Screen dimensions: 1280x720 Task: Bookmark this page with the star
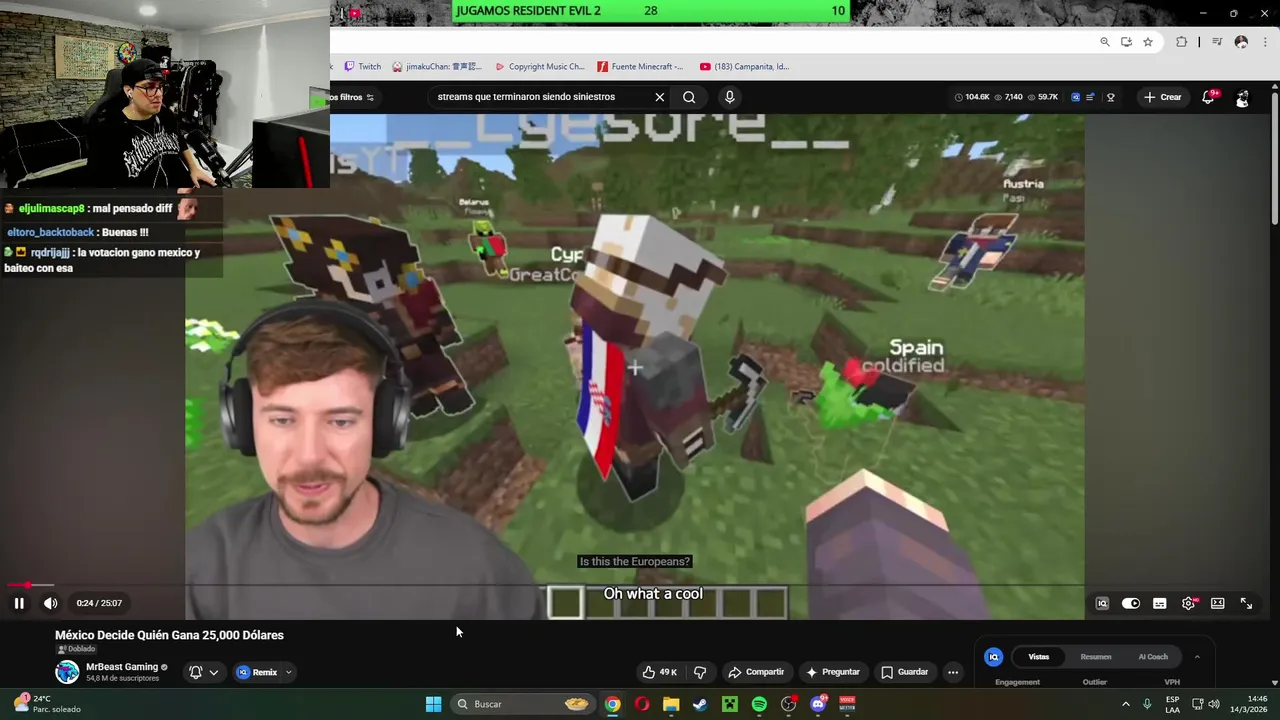point(1148,42)
